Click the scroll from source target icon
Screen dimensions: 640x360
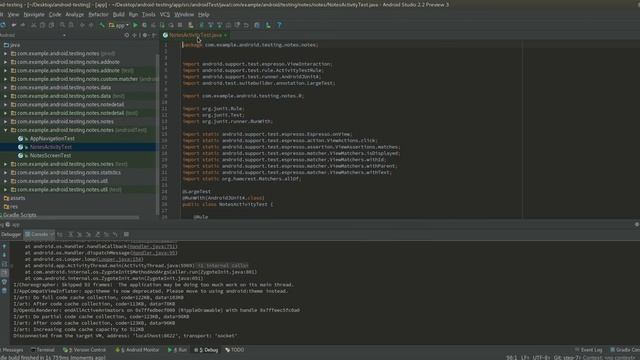(127, 36)
